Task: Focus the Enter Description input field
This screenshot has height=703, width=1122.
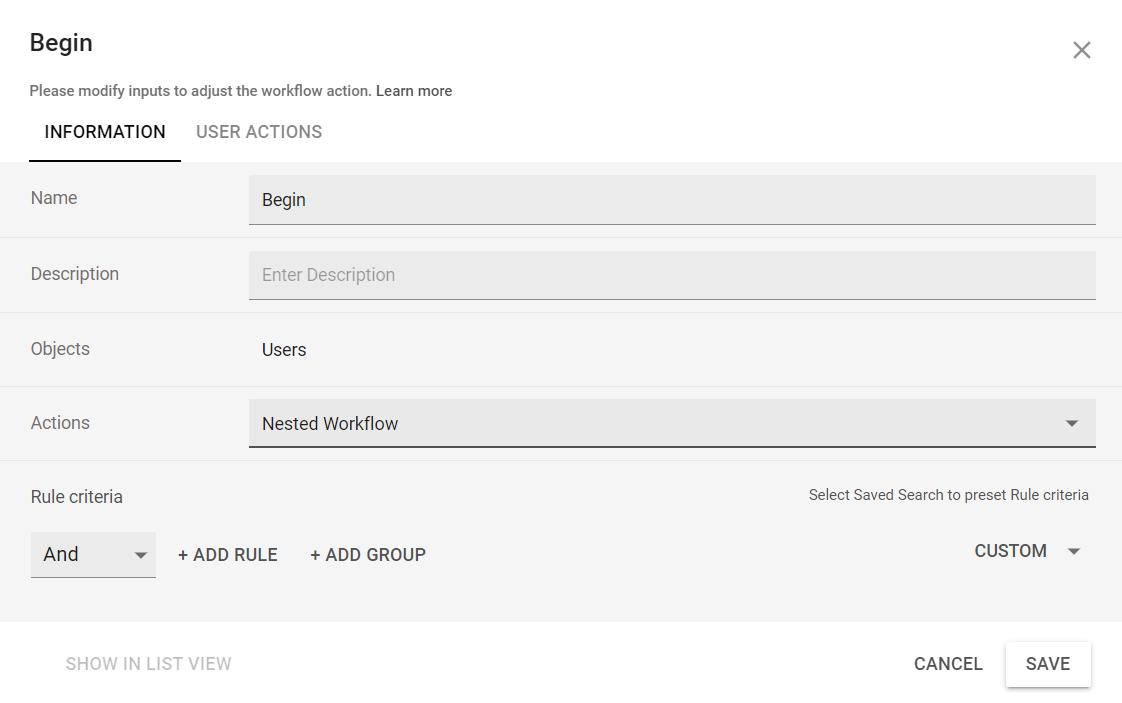Action: [x=671, y=275]
